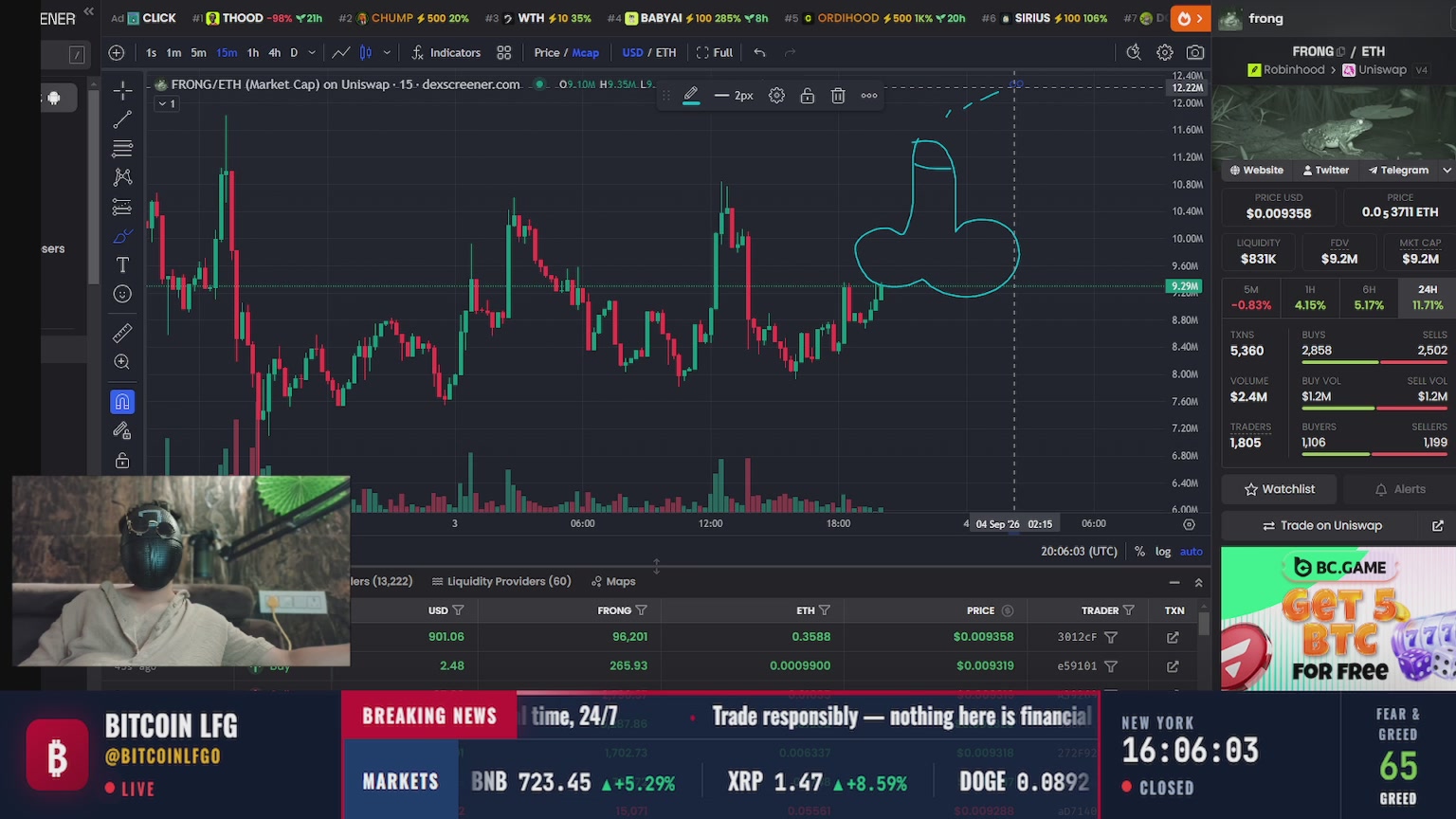Add FRONG to Watchlist
The height and width of the screenshot is (819, 1456).
(1280, 489)
